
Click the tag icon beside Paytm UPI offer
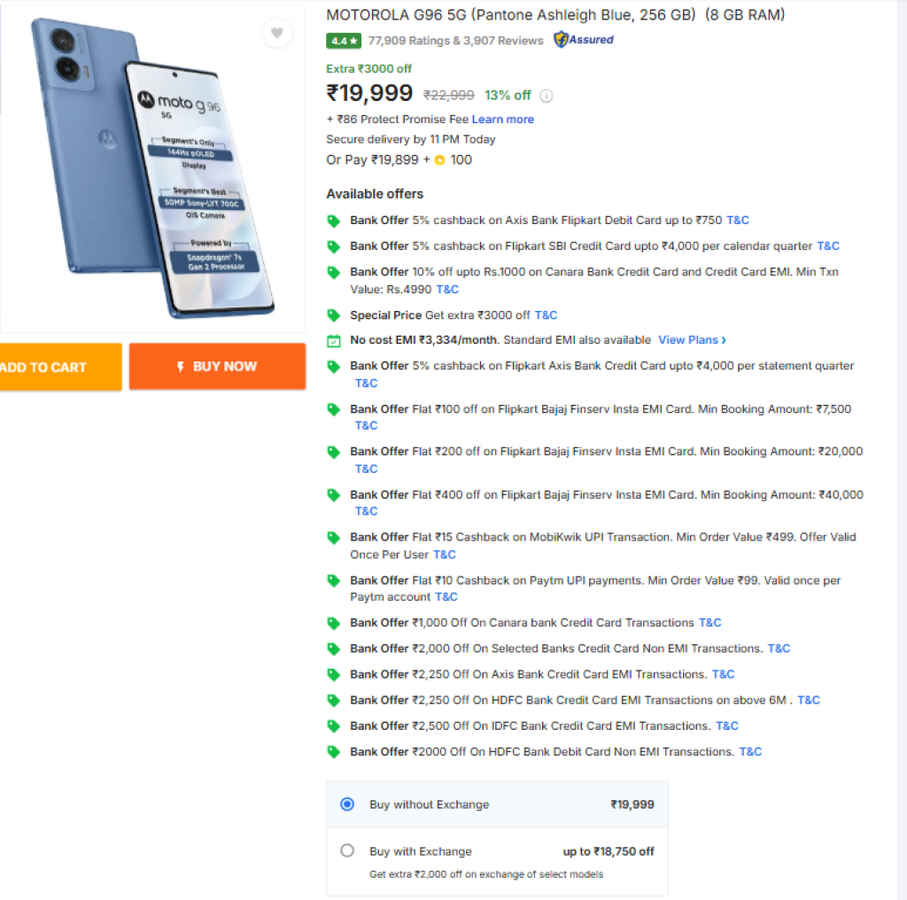(x=333, y=580)
